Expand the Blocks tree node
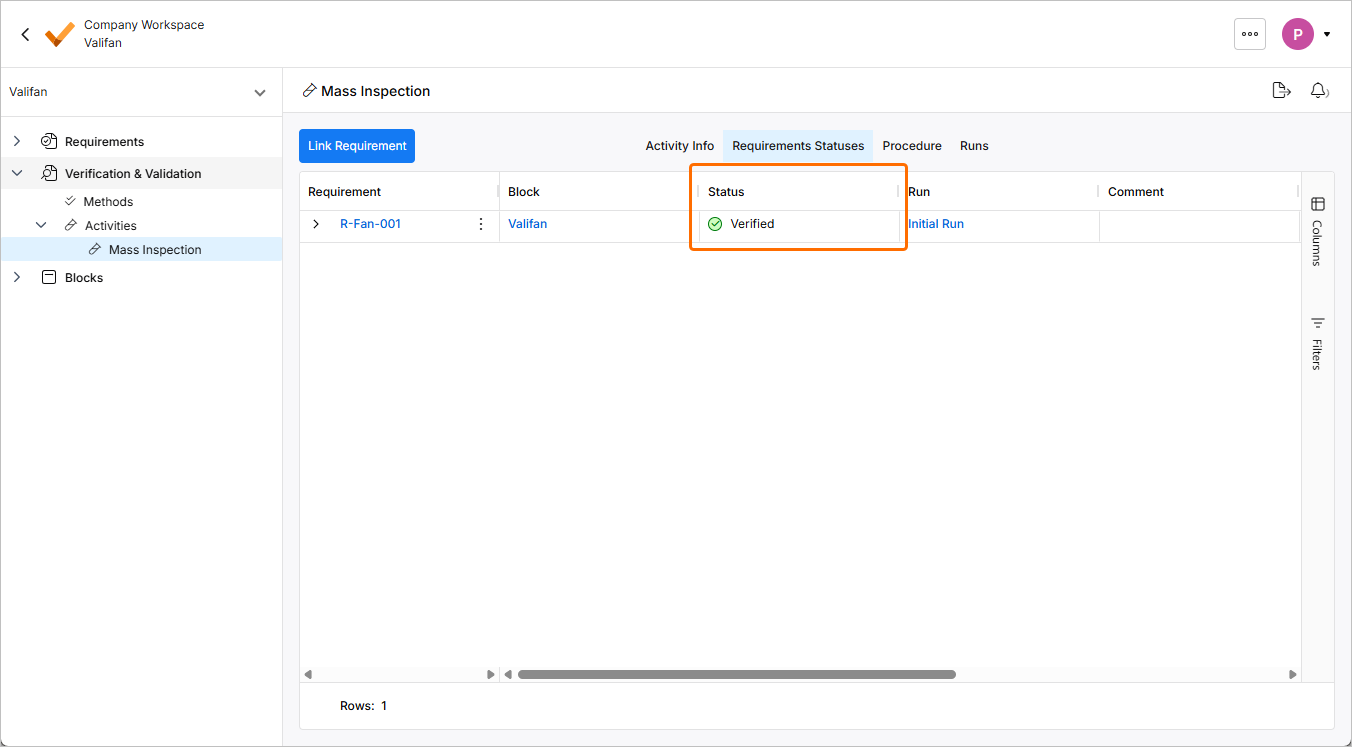 click(17, 278)
